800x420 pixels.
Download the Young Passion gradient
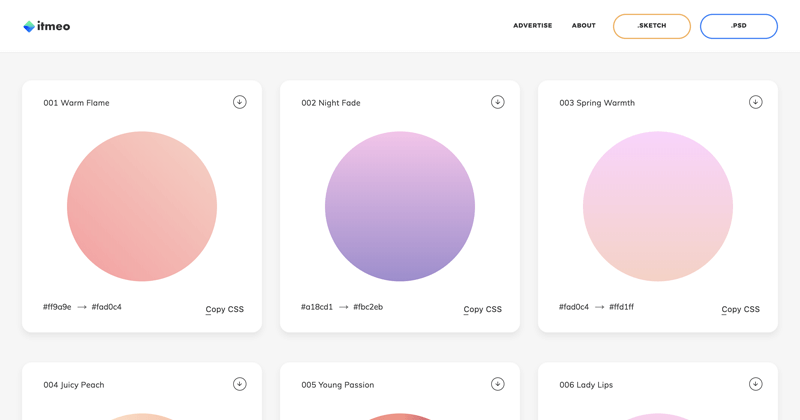pyautogui.click(x=497, y=384)
